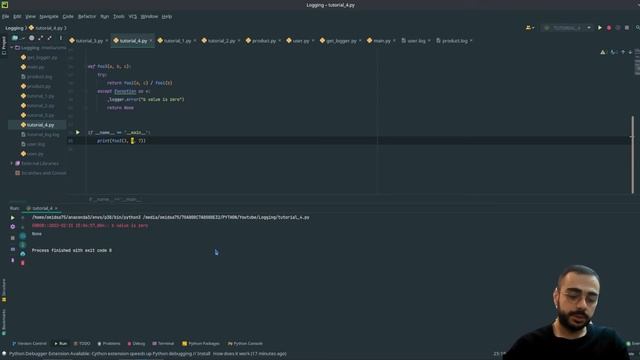Screen dimensions: 640x360
Task: Open user.log in the project tree
Action: point(33,144)
